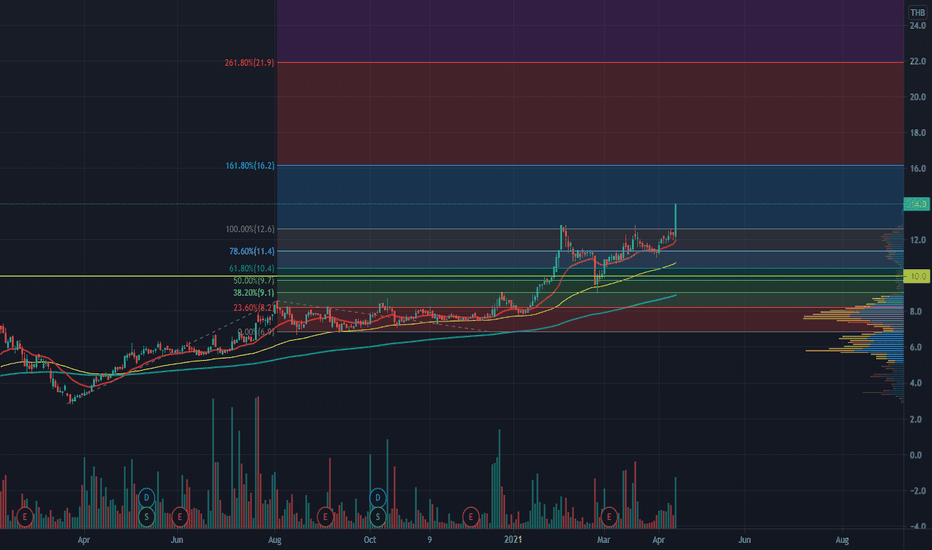
Task: Click the -2.0 price axis label
Action: [x=916, y=491]
